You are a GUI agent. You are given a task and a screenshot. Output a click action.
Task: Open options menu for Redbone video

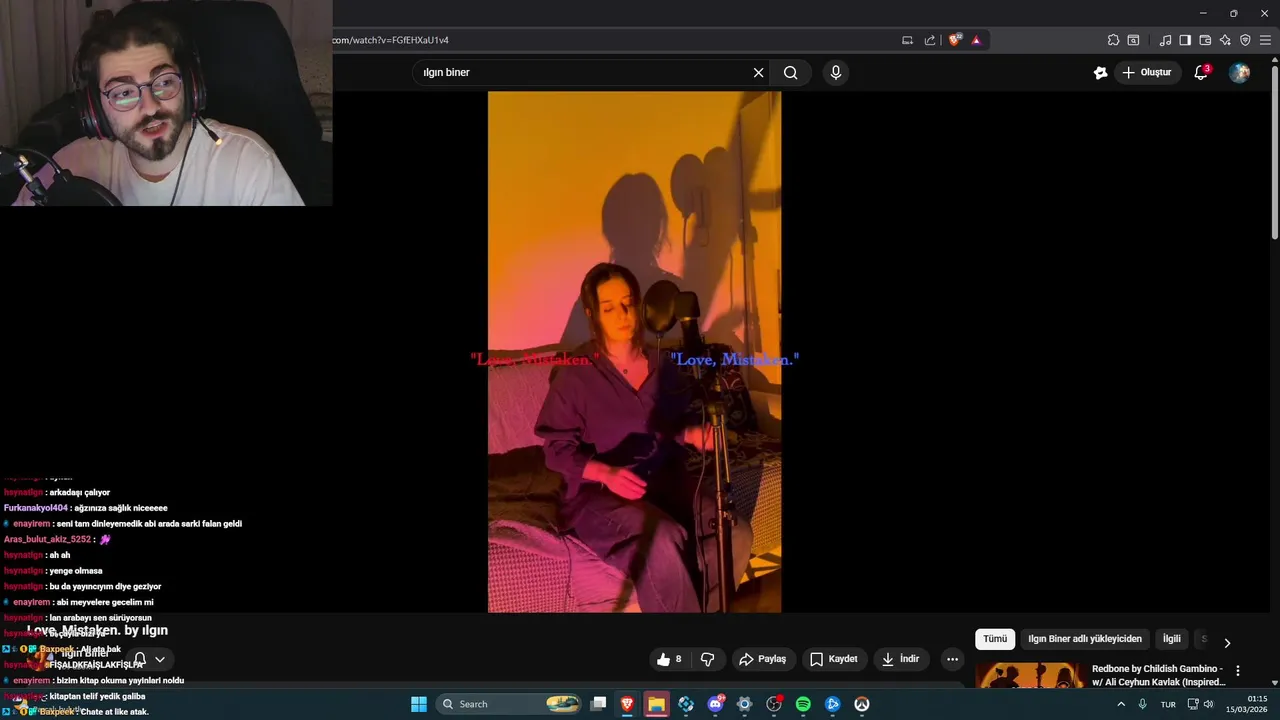1238,671
